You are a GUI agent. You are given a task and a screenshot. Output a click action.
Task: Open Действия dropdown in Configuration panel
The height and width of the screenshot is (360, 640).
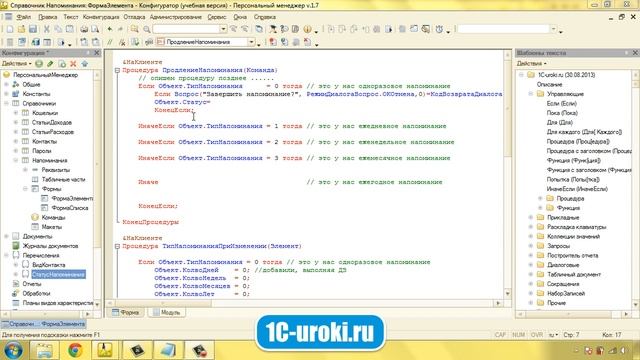(17, 64)
